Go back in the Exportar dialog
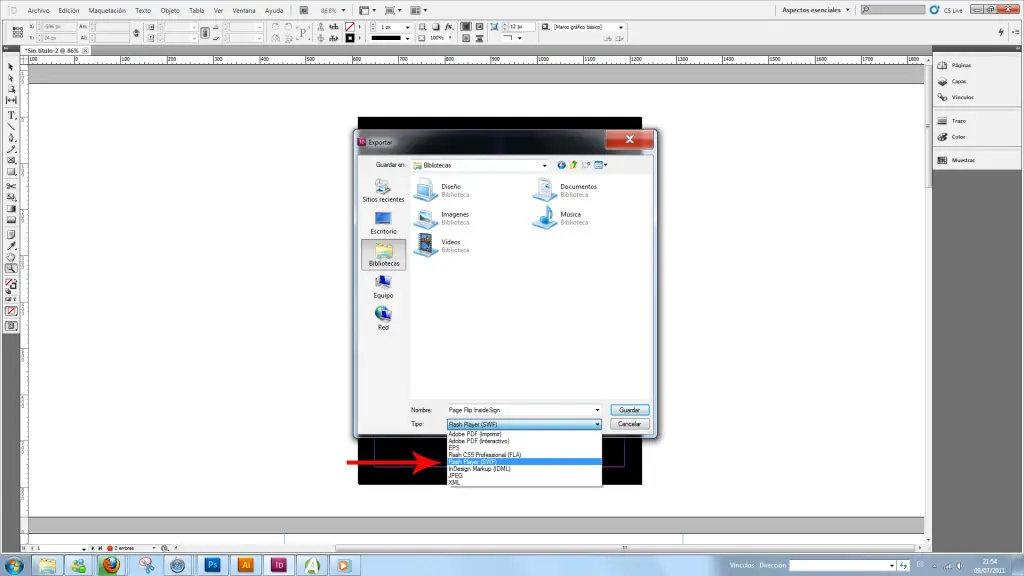 (x=561, y=165)
